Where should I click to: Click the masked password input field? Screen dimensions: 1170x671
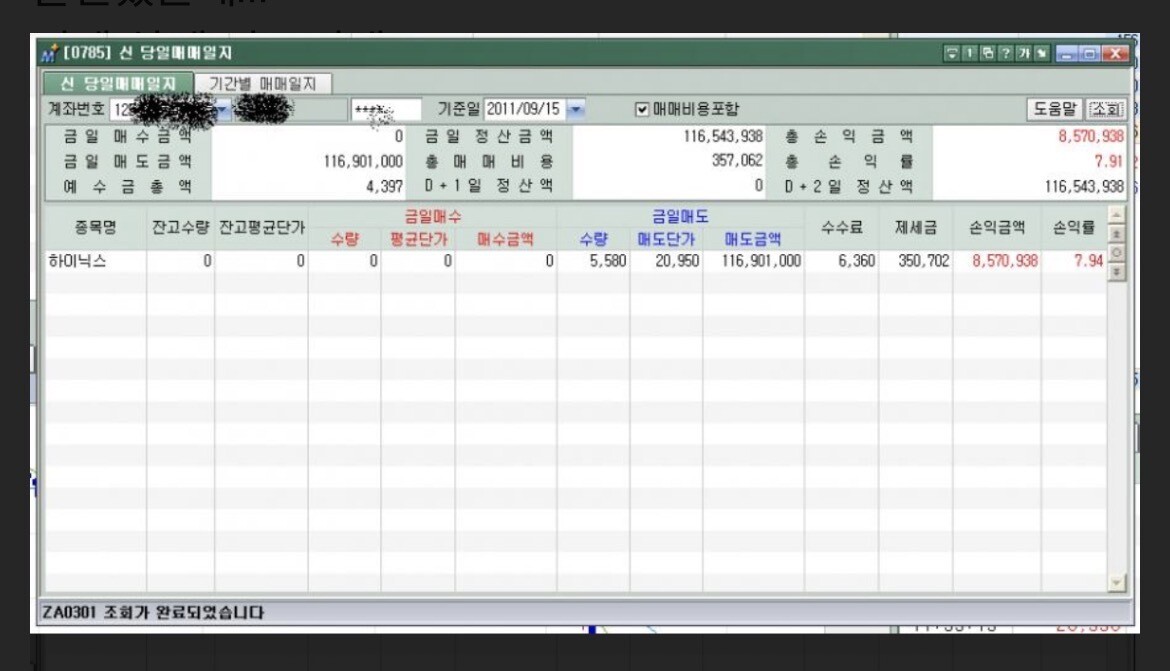[386, 109]
